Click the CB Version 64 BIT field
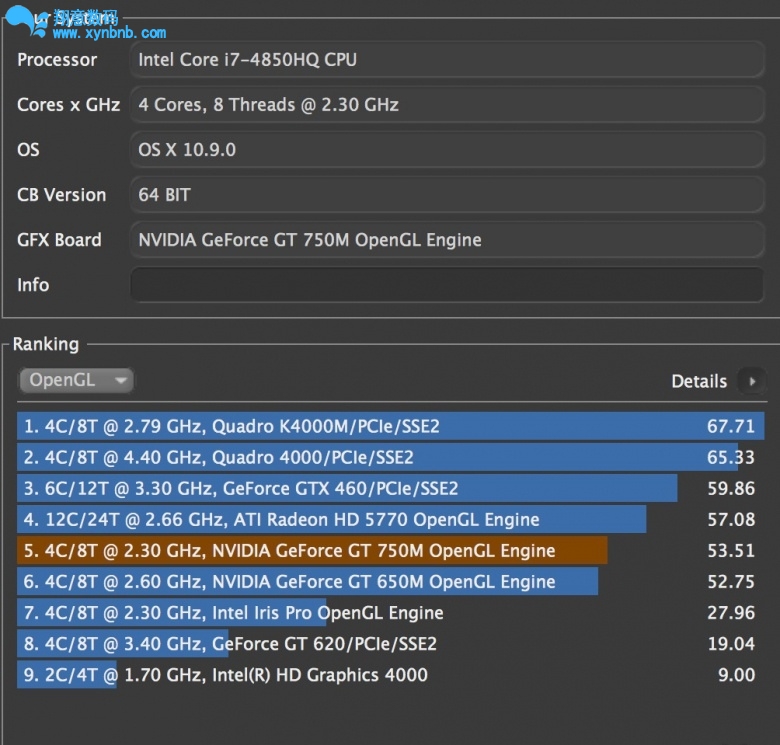780x745 pixels. 447,195
